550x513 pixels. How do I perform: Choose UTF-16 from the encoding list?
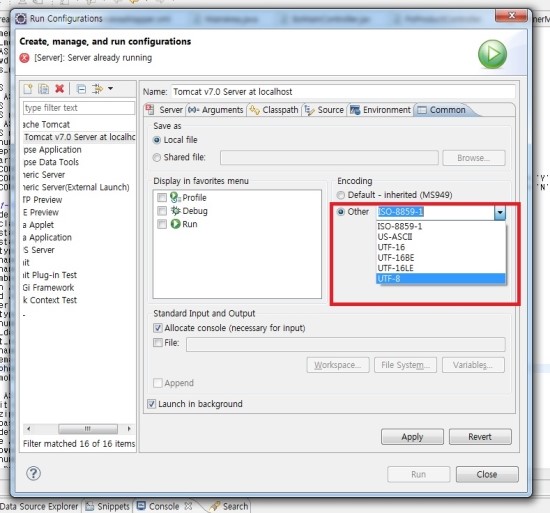coord(441,247)
